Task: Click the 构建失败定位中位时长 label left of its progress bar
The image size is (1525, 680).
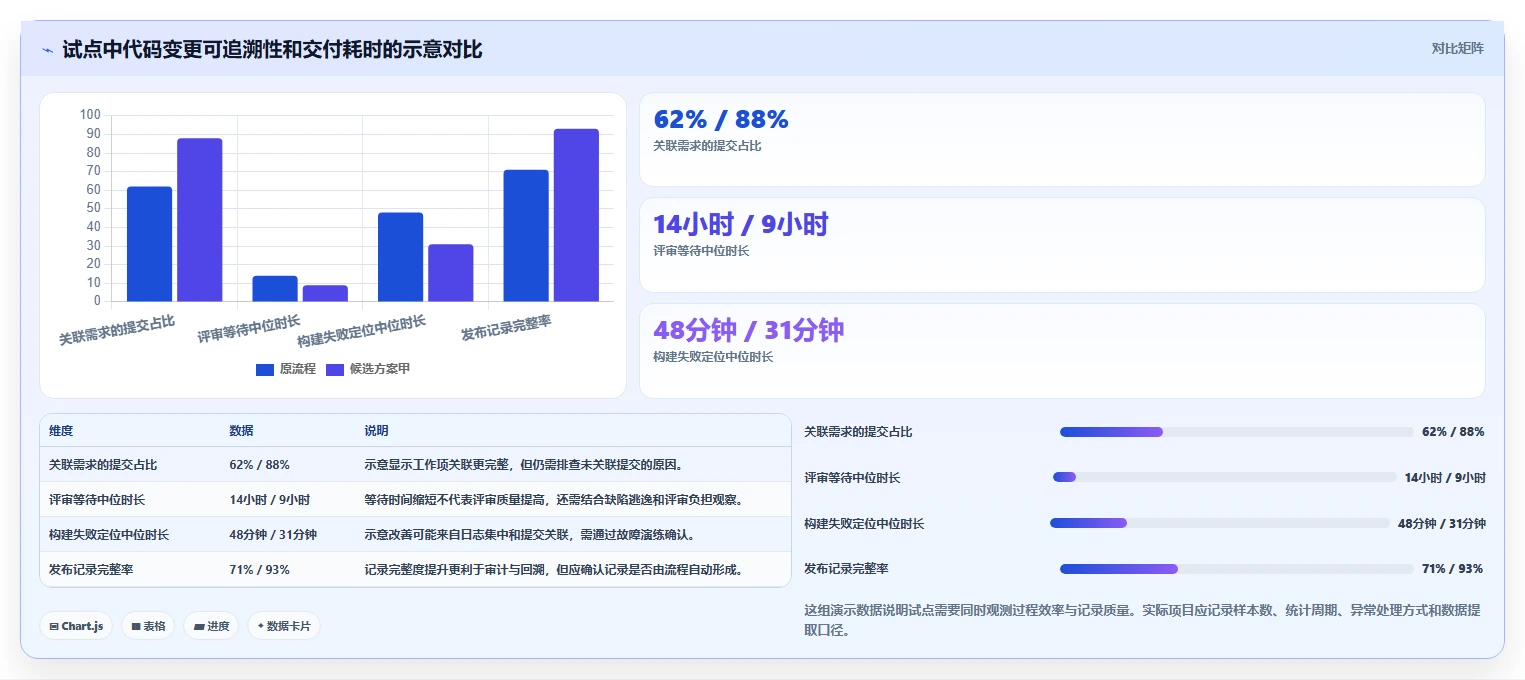Action: (864, 524)
